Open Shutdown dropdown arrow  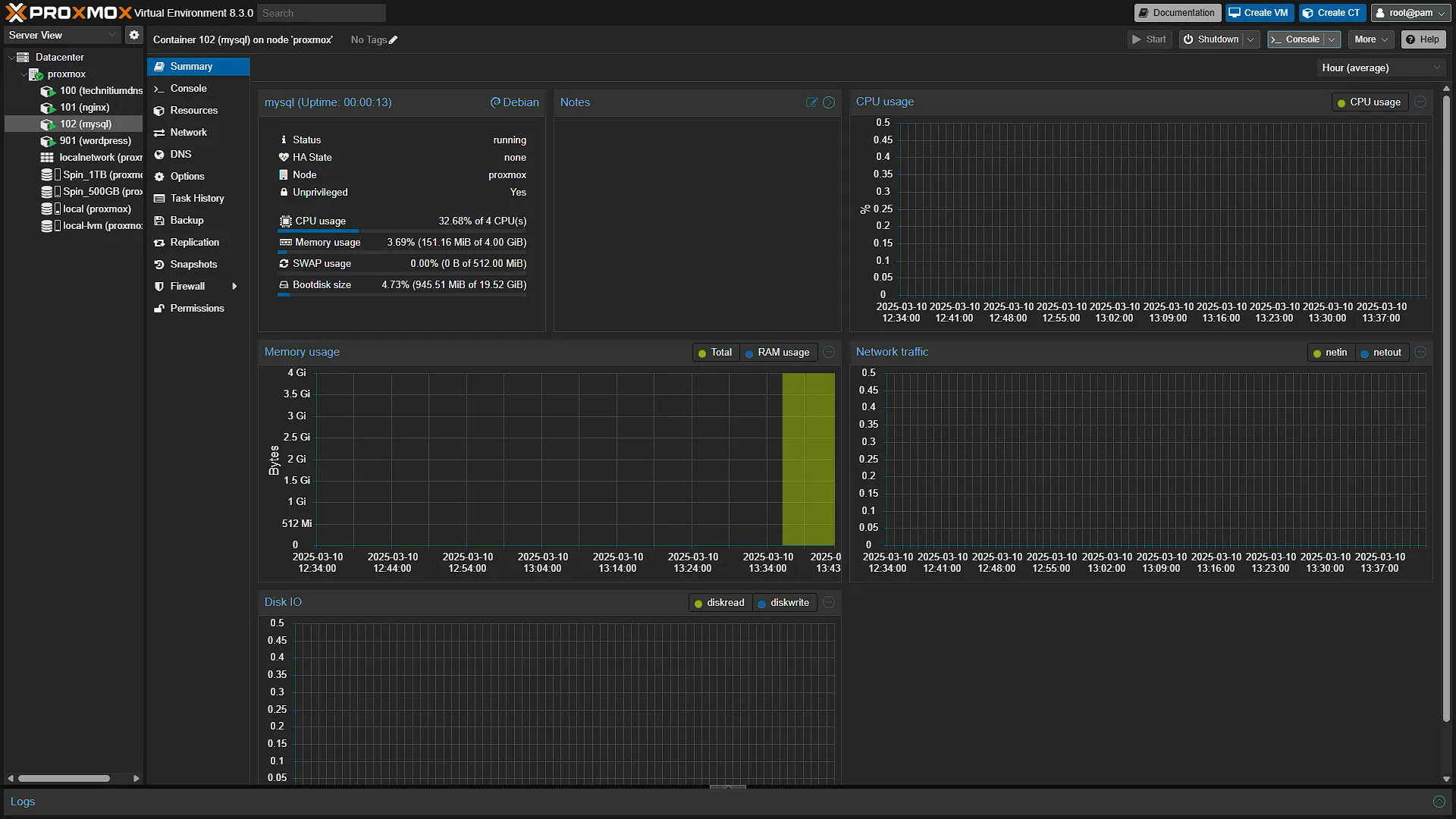coord(1250,39)
